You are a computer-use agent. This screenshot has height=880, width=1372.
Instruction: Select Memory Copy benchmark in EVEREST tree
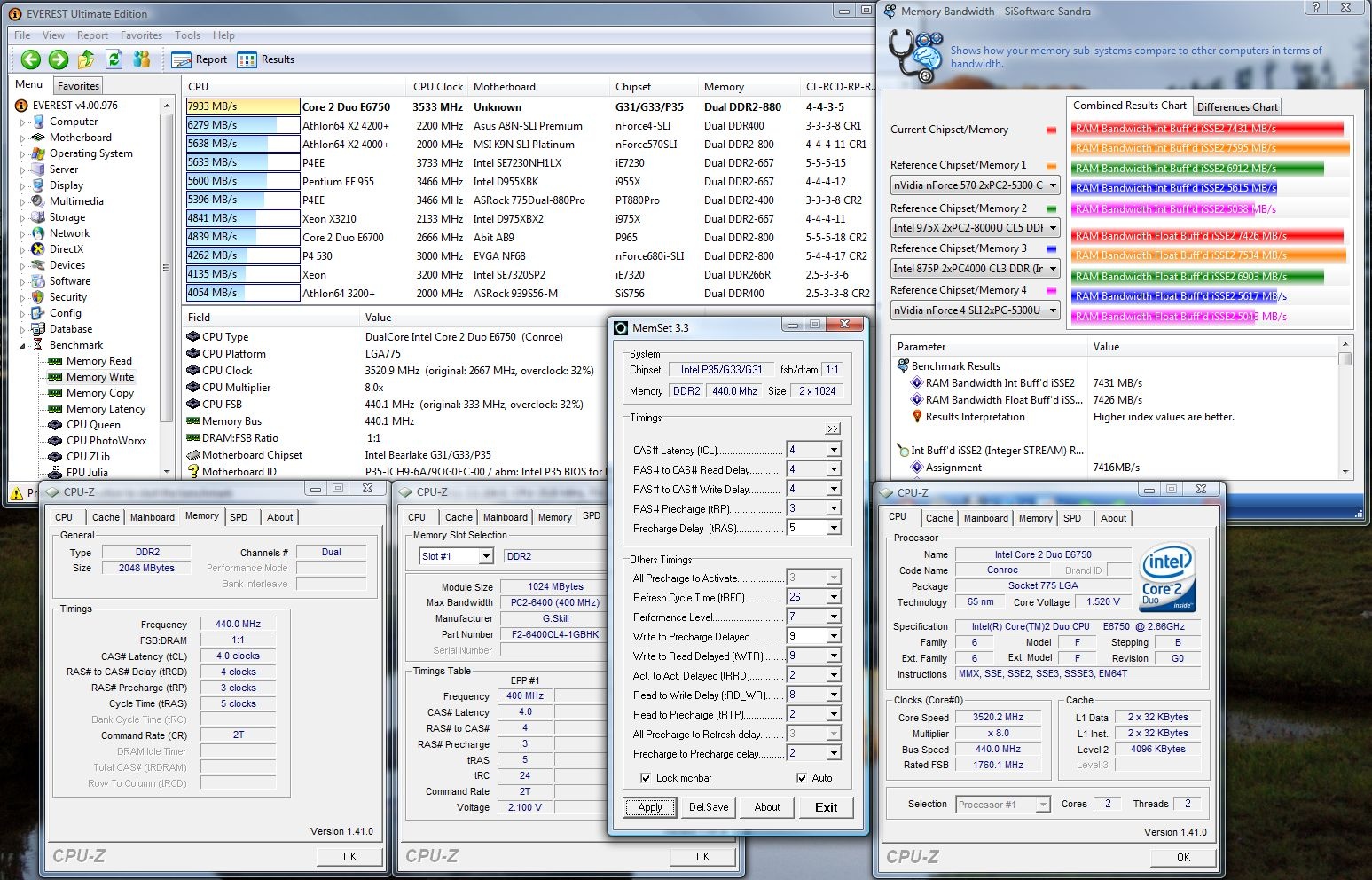[99, 393]
